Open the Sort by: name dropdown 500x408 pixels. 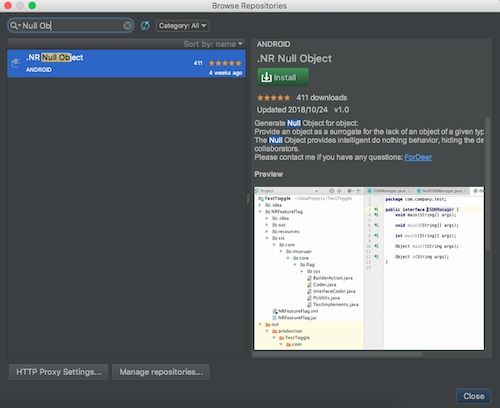213,44
